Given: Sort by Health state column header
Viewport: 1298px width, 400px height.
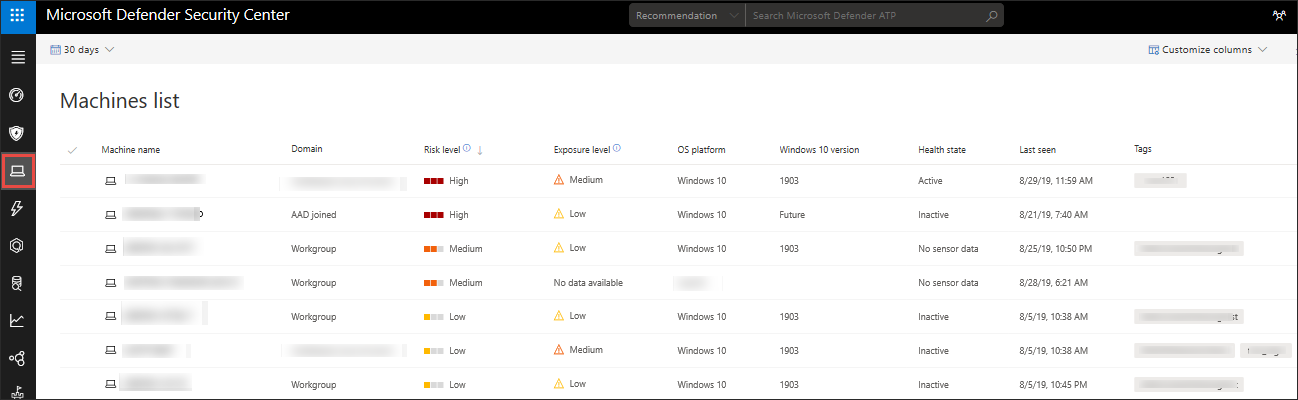Looking at the screenshot, I should (x=941, y=150).
